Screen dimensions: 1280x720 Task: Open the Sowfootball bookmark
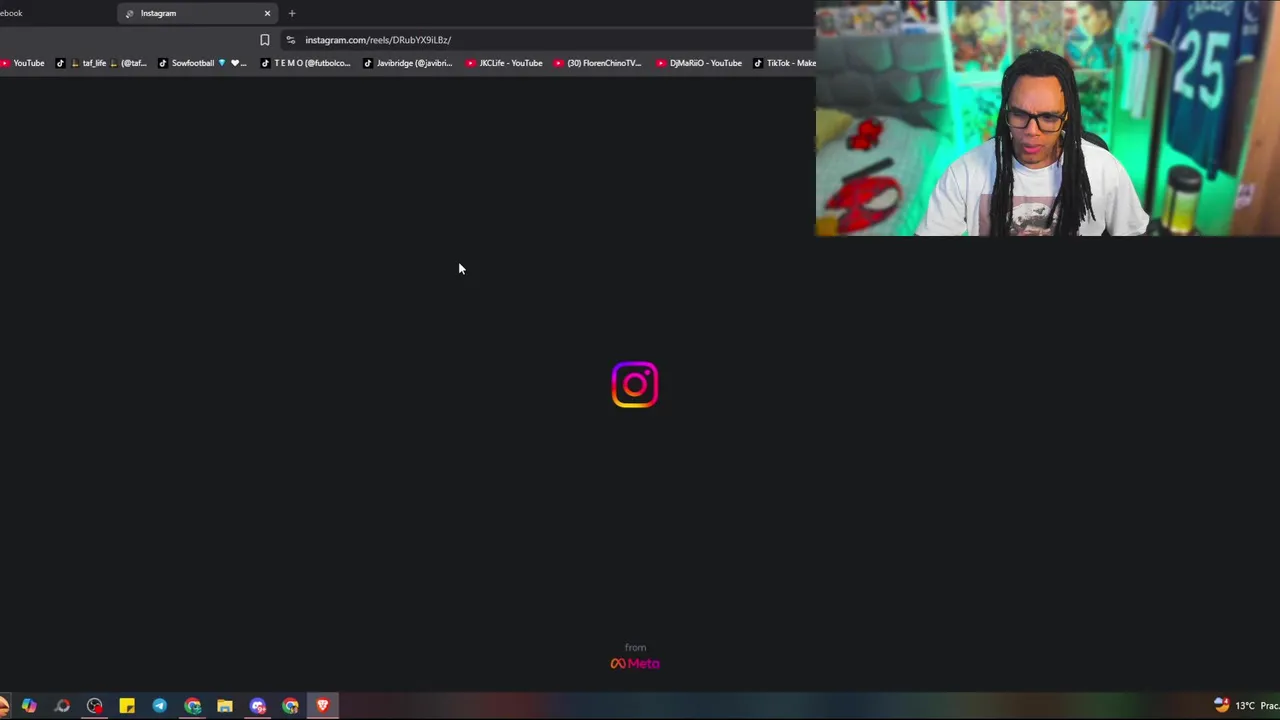(201, 63)
